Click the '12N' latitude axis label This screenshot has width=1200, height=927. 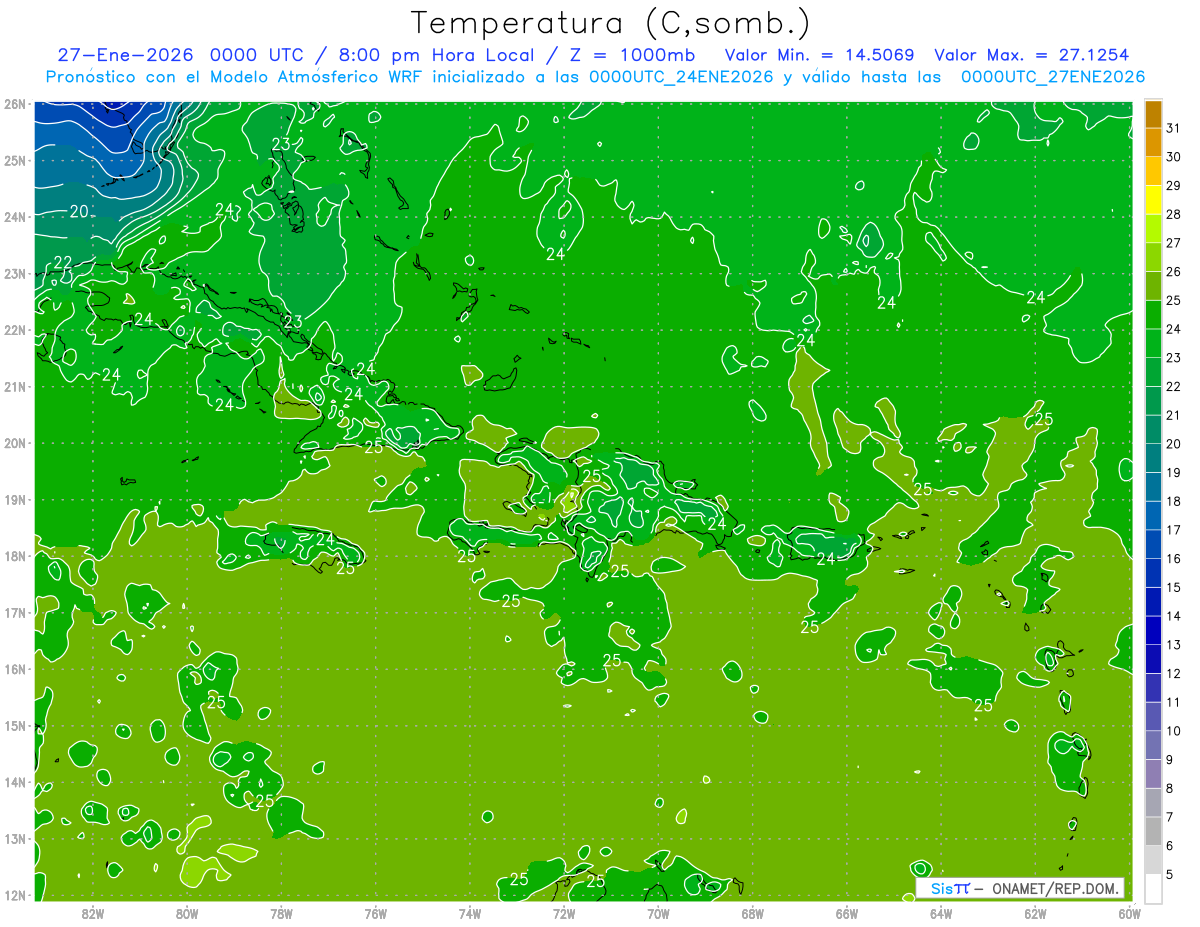14,895
